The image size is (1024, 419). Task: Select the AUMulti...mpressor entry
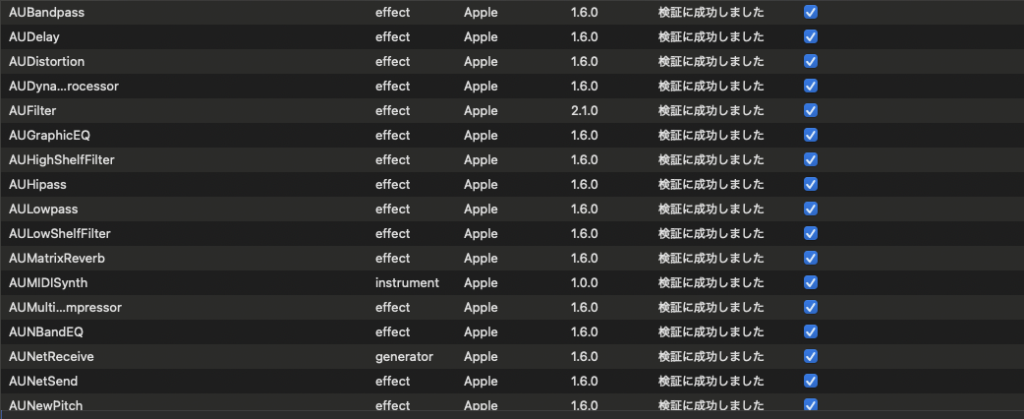65,307
